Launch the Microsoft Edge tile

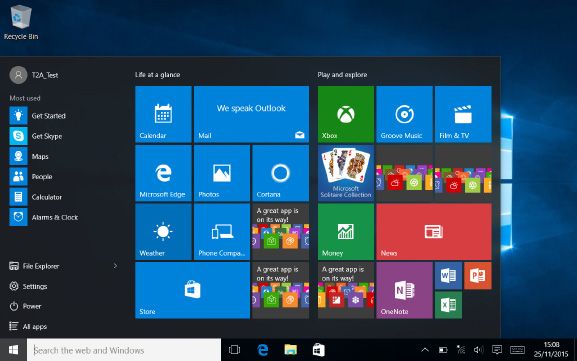pos(163,173)
